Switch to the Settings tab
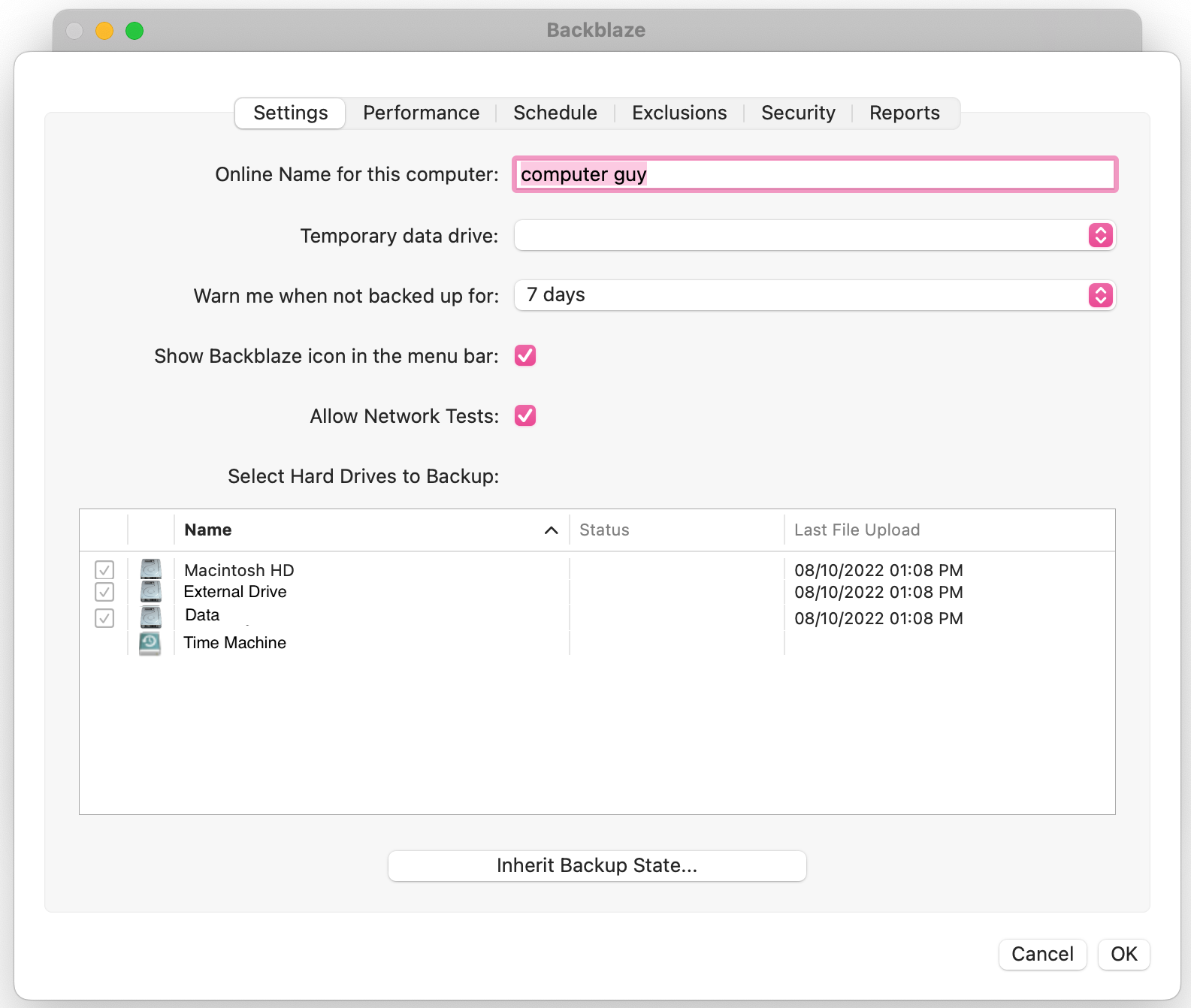This screenshot has height=1008, width=1191. [290, 113]
